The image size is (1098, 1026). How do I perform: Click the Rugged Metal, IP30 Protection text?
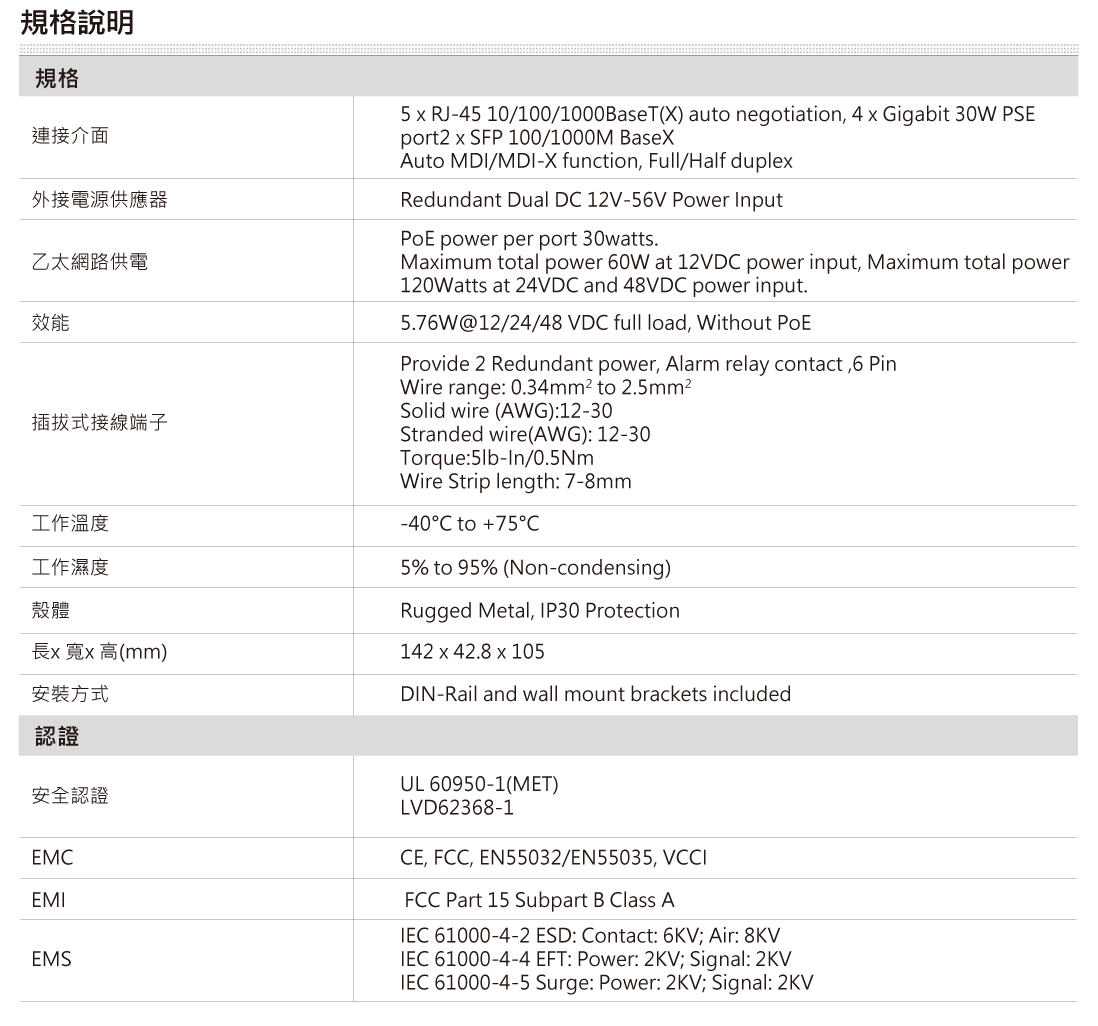pyautogui.click(x=539, y=610)
